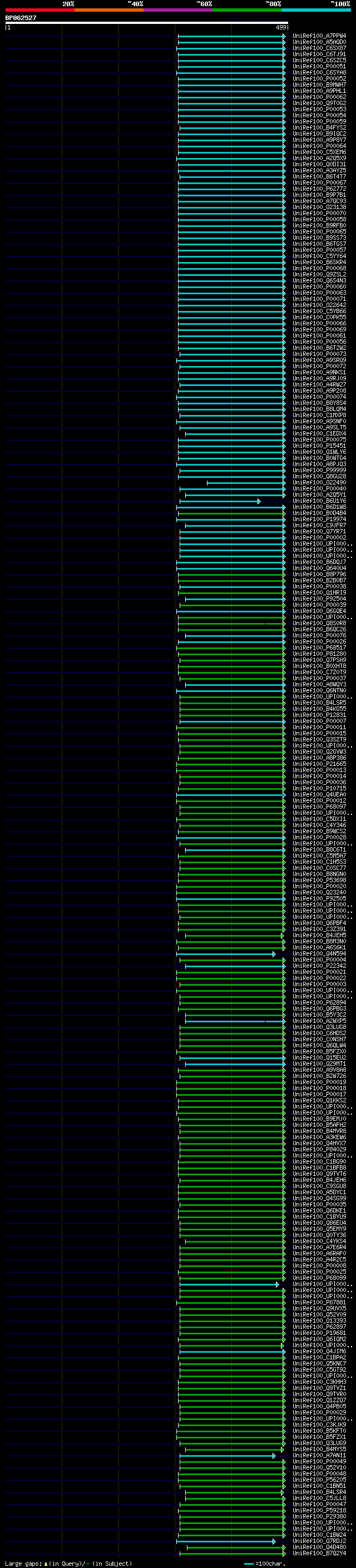Click label UniRef100_P19681
356x1568 pixels.
pos(319,1332)
